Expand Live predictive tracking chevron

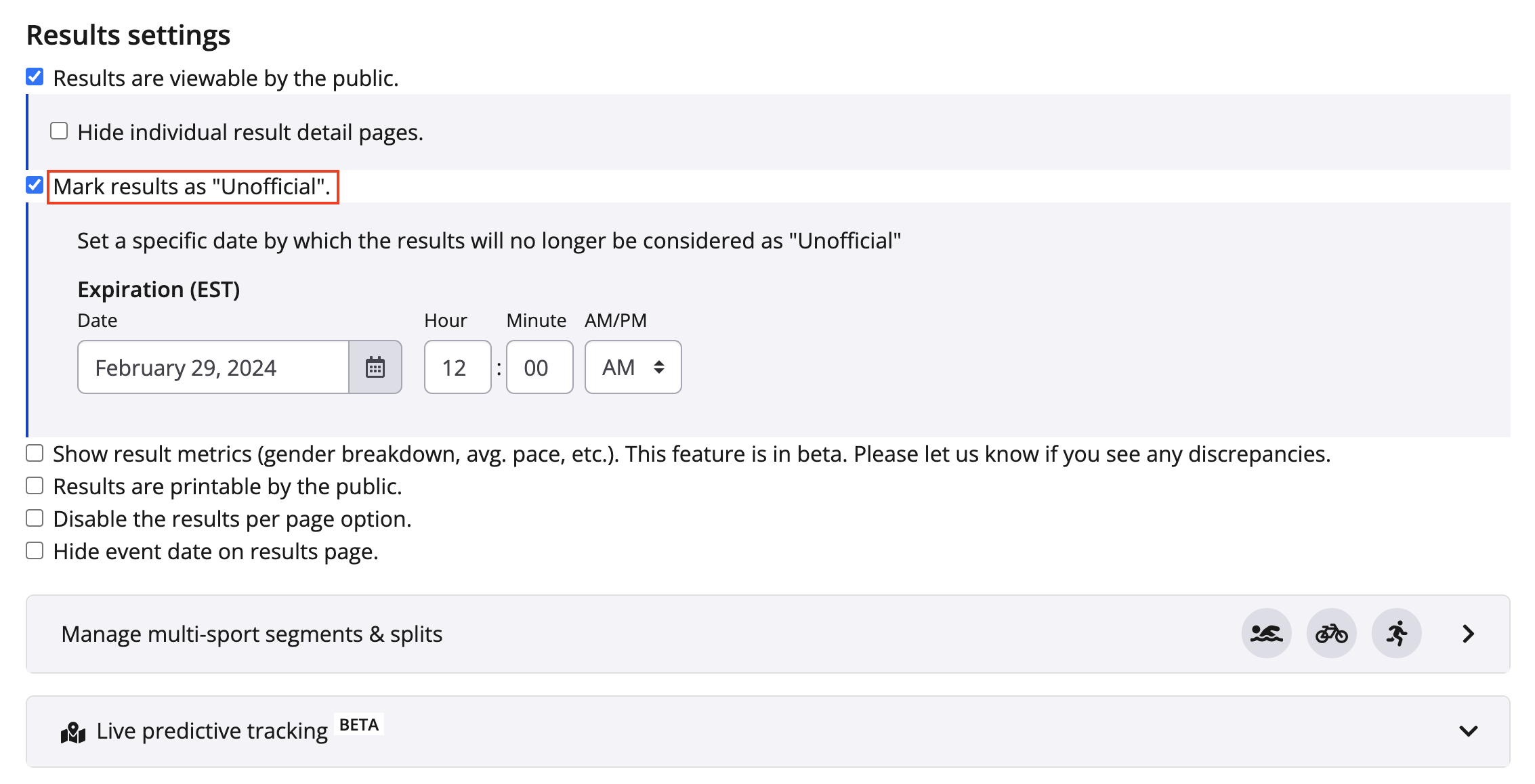(1467, 731)
